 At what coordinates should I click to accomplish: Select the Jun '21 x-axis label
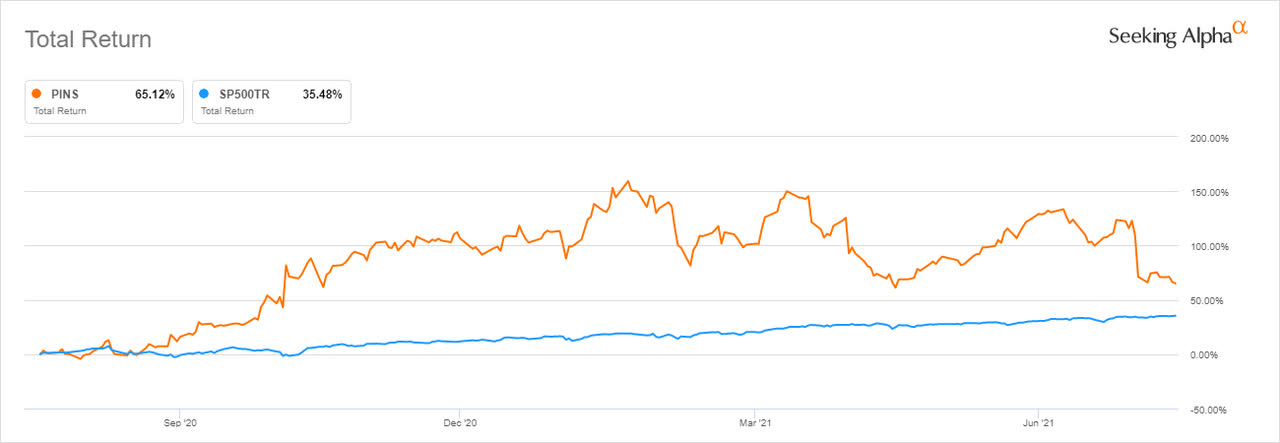pos(1038,424)
